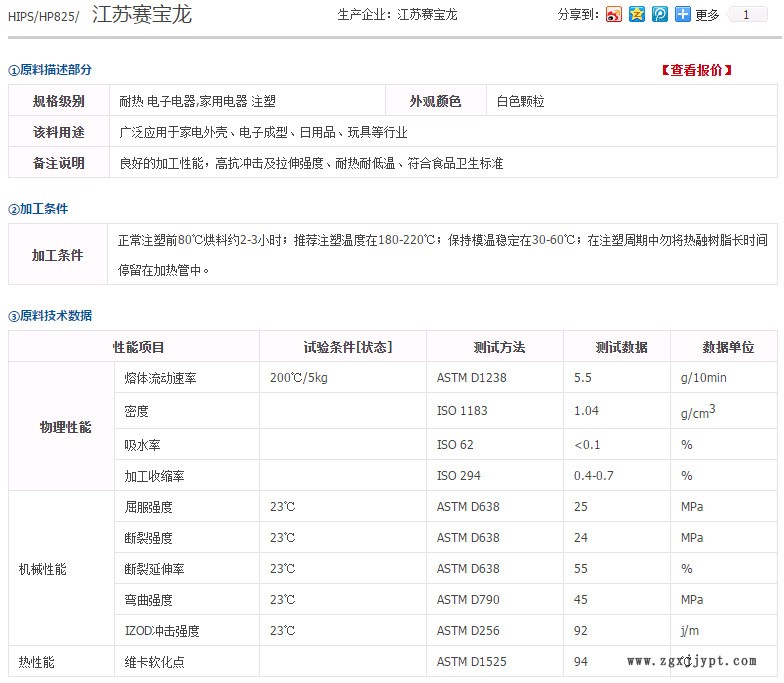Screen dimensions: 784x683
Task: Click the <0.1 water absorption value
Action: click(x=587, y=444)
